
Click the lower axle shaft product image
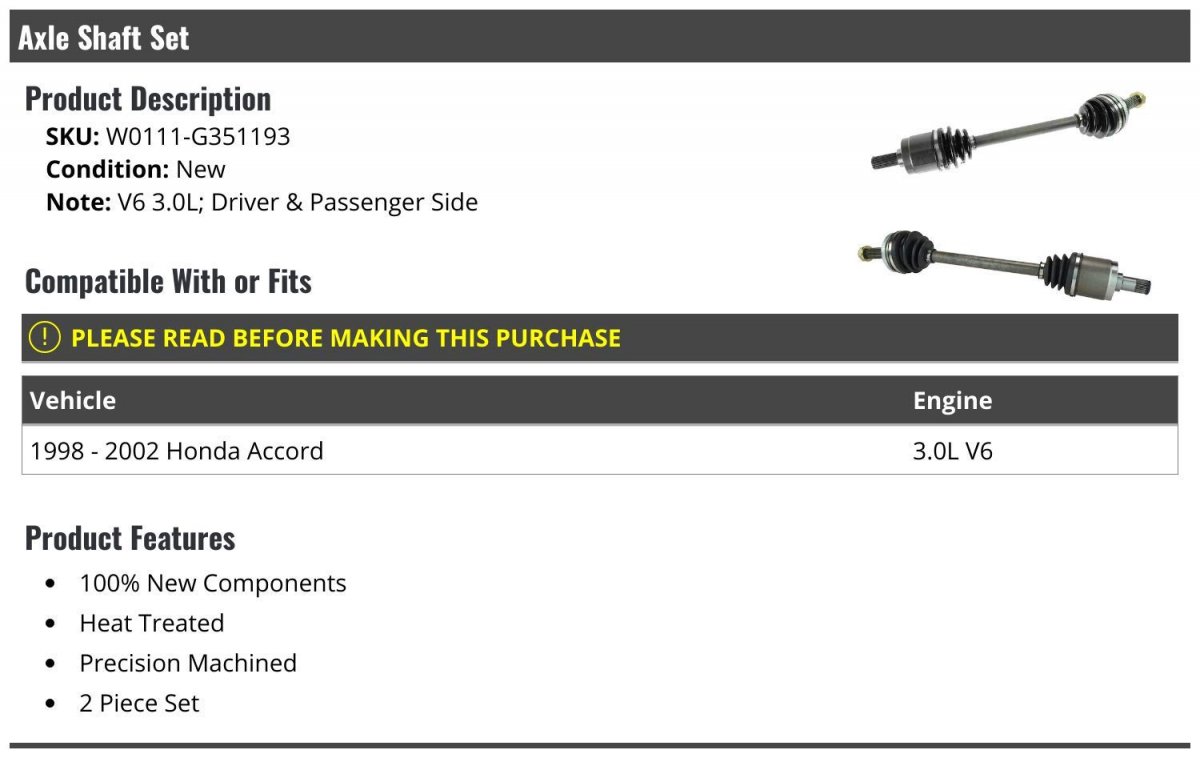pyautogui.click(x=1004, y=264)
